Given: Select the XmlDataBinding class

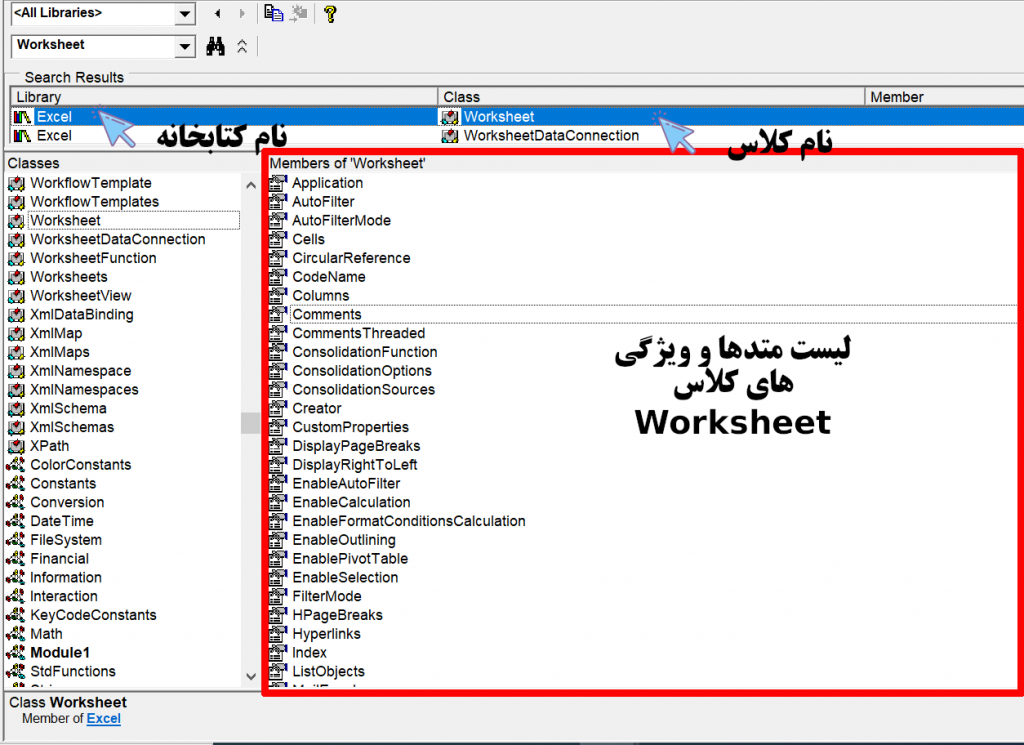Looking at the screenshot, I should point(82,315).
